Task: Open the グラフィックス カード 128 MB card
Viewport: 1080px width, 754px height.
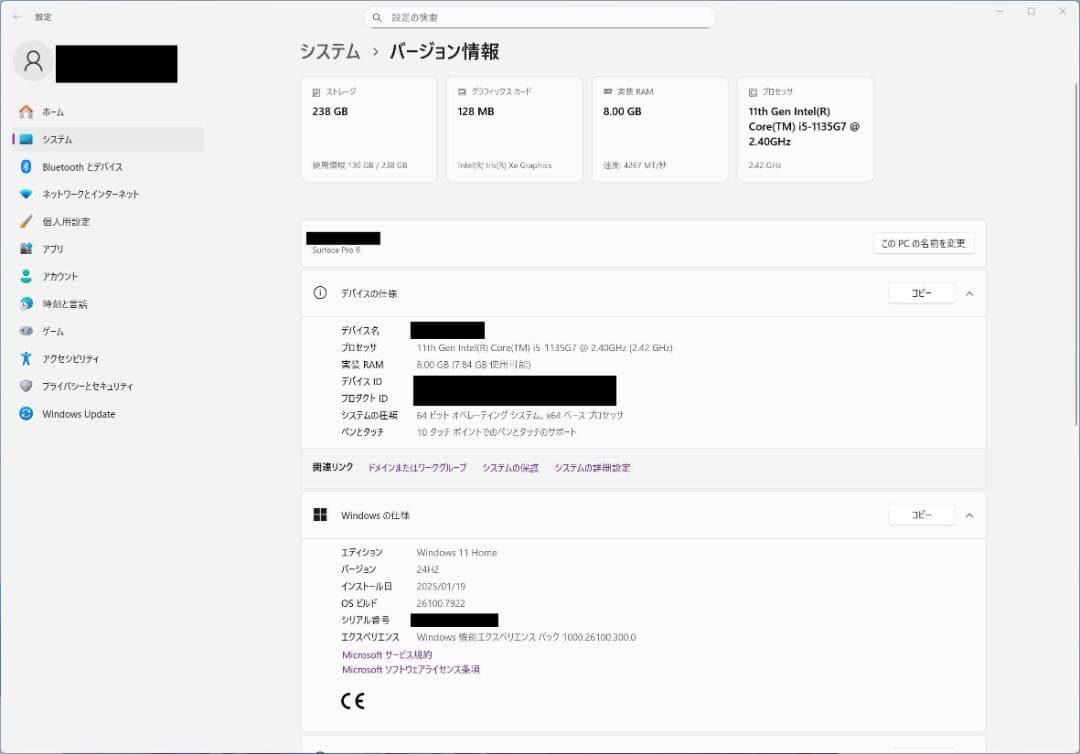Action: pyautogui.click(x=515, y=129)
